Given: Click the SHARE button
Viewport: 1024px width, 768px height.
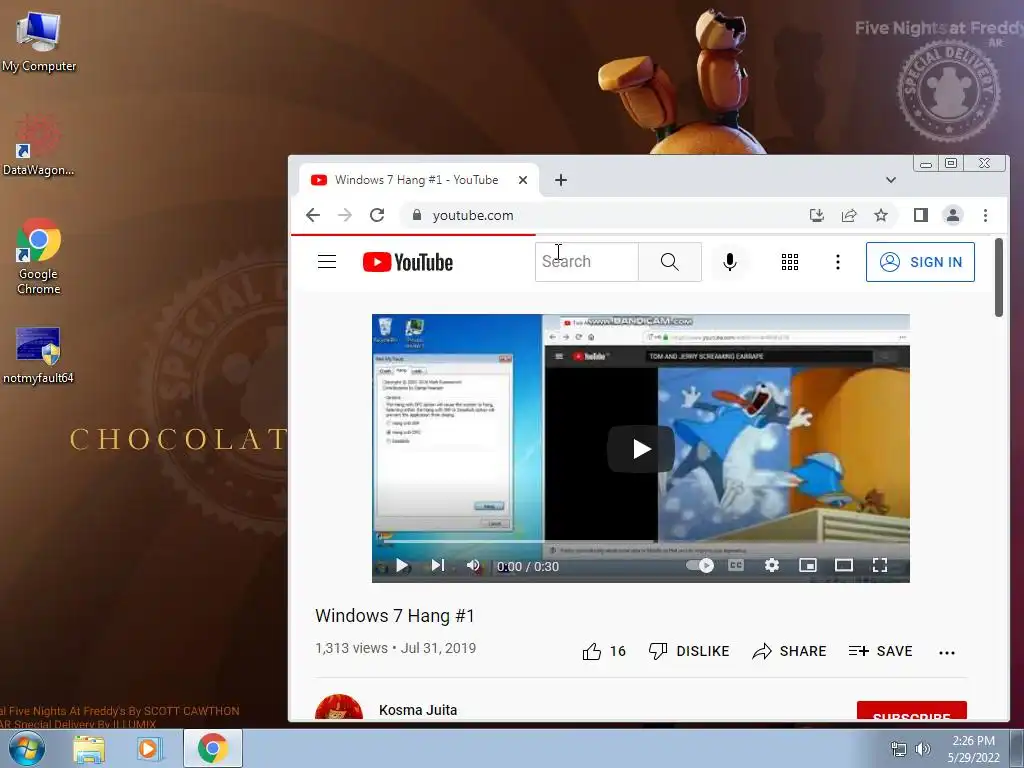Looking at the screenshot, I should tap(789, 651).
